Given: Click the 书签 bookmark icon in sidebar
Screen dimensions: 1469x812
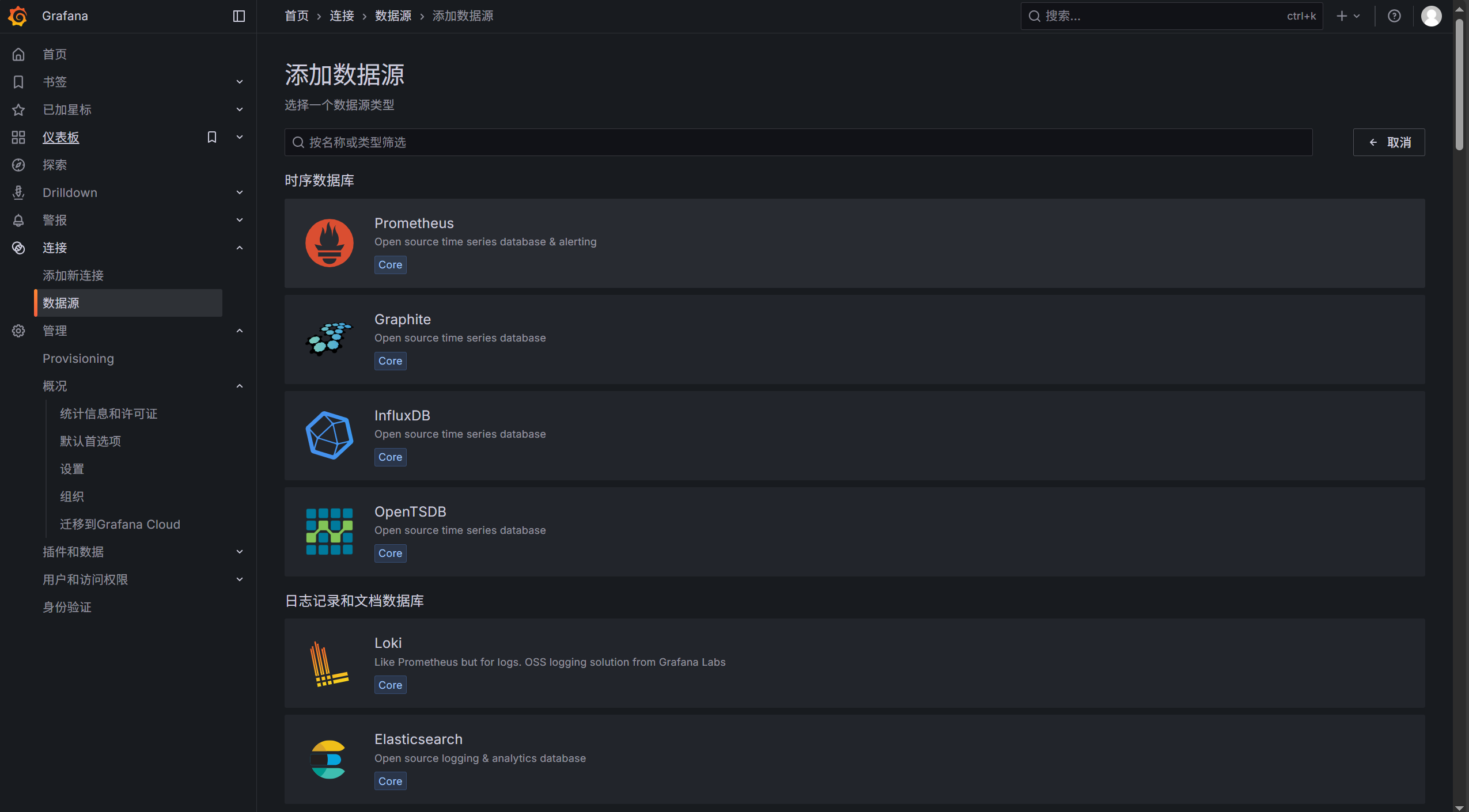Looking at the screenshot, I should tap(18, 82).
